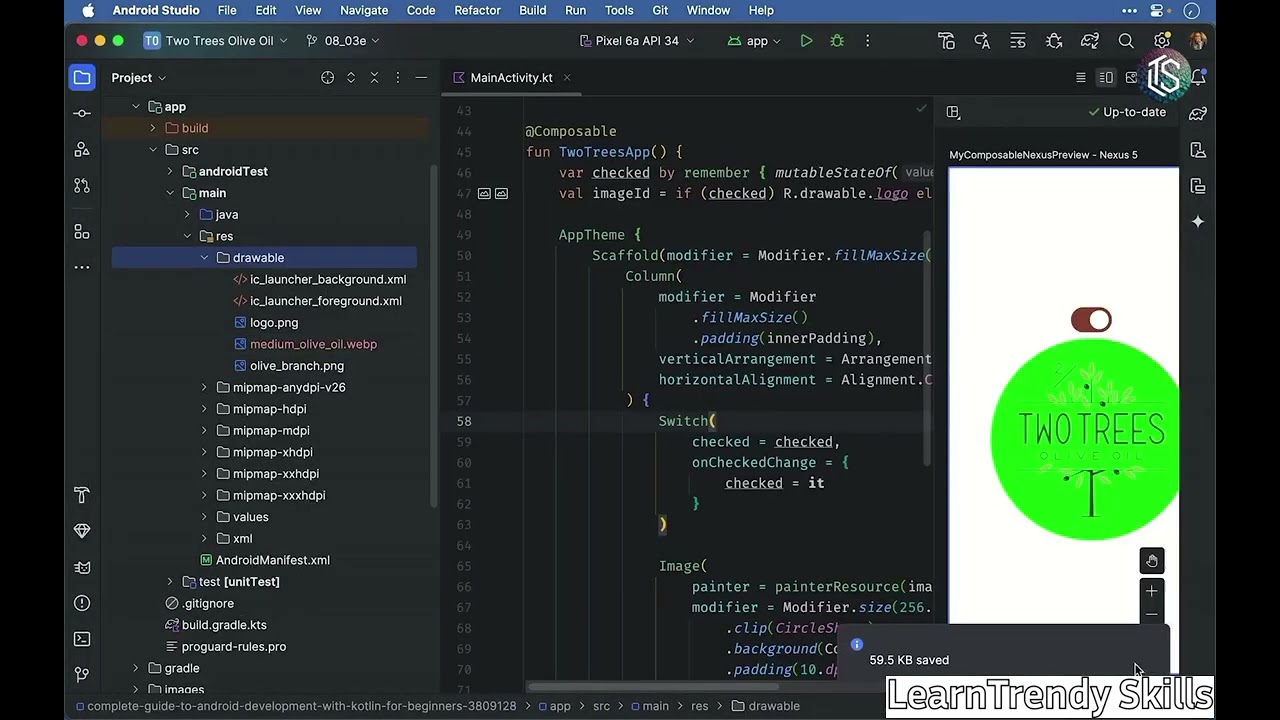The image size is (1280, 720).
Task: Expand the java folder chevron
Action: 187,215
